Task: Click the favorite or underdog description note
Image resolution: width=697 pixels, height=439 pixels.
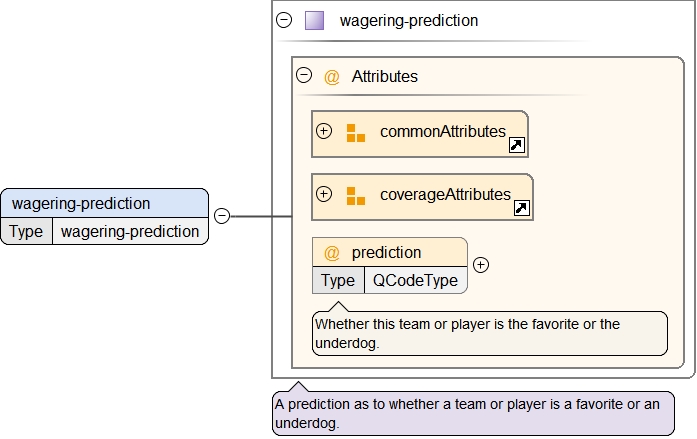Action: coord(489,333)
